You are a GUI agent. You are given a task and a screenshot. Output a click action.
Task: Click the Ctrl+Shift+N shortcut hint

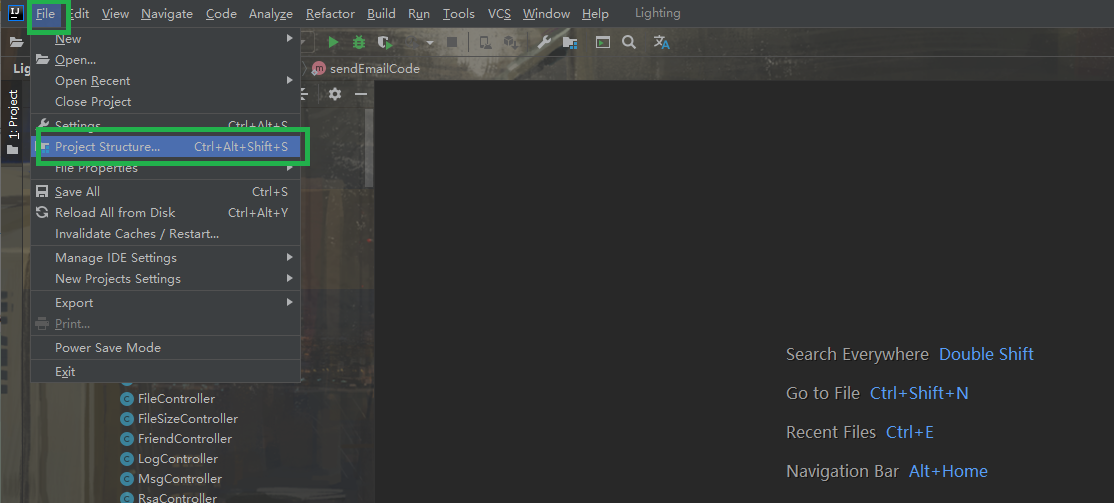pos(919,393)
